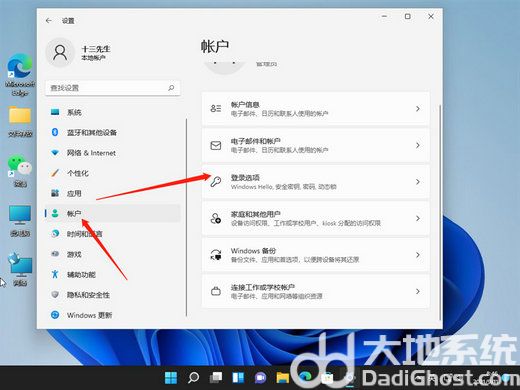This screenshot has height=390, width=520.
Task: Click the 辅助功能 accessibility figure icon
Action: click(55, 274)
